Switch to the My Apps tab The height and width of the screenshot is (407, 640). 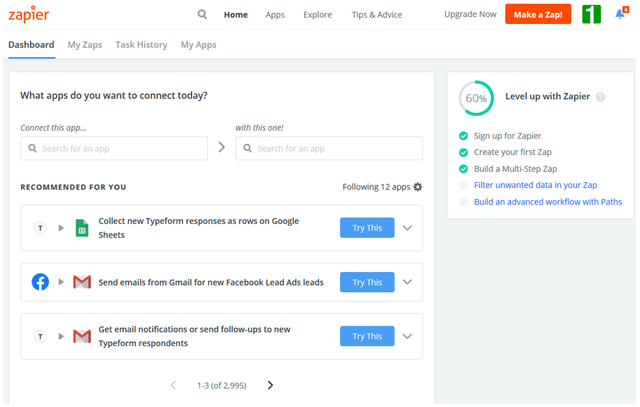198,44
